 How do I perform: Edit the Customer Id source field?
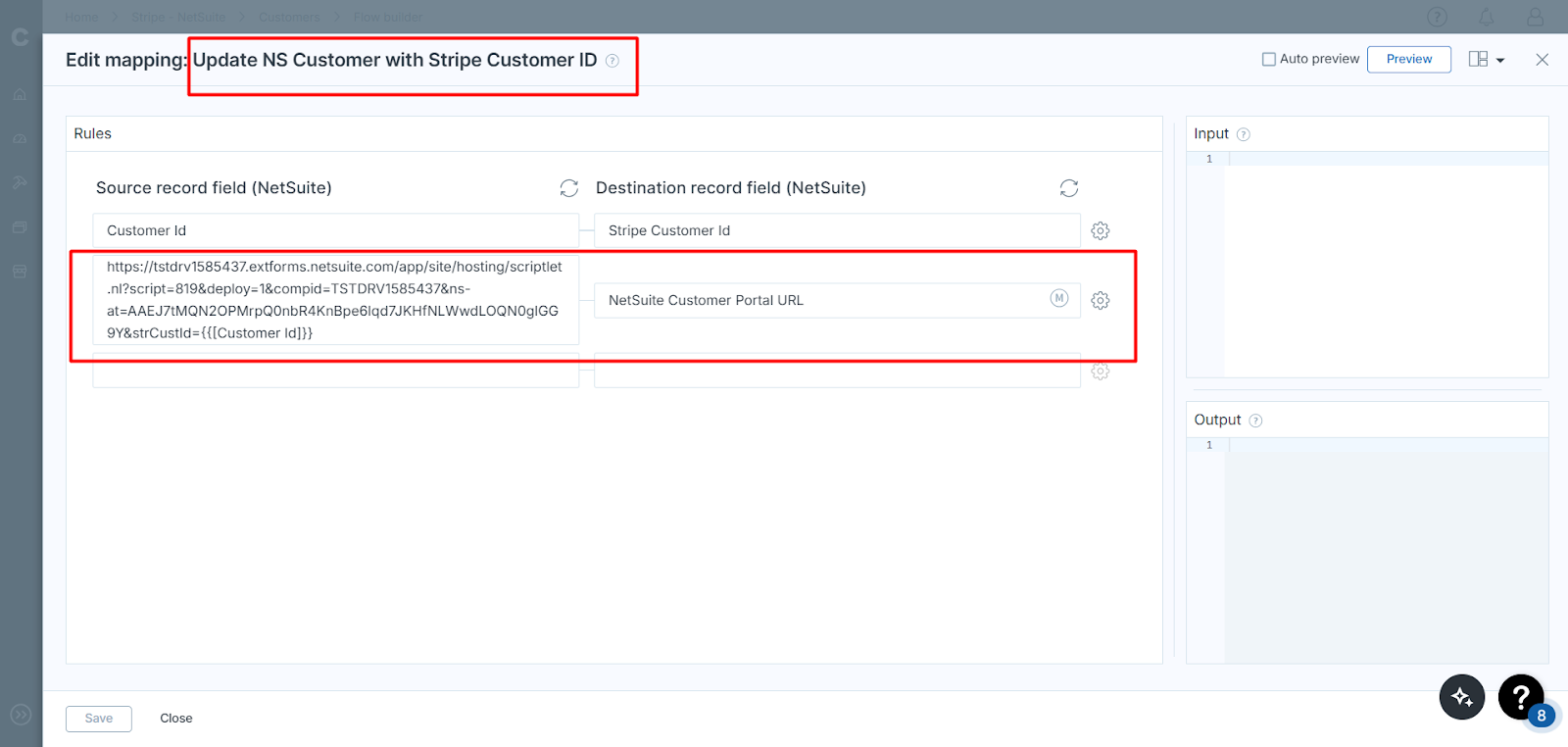click(335, 231)
